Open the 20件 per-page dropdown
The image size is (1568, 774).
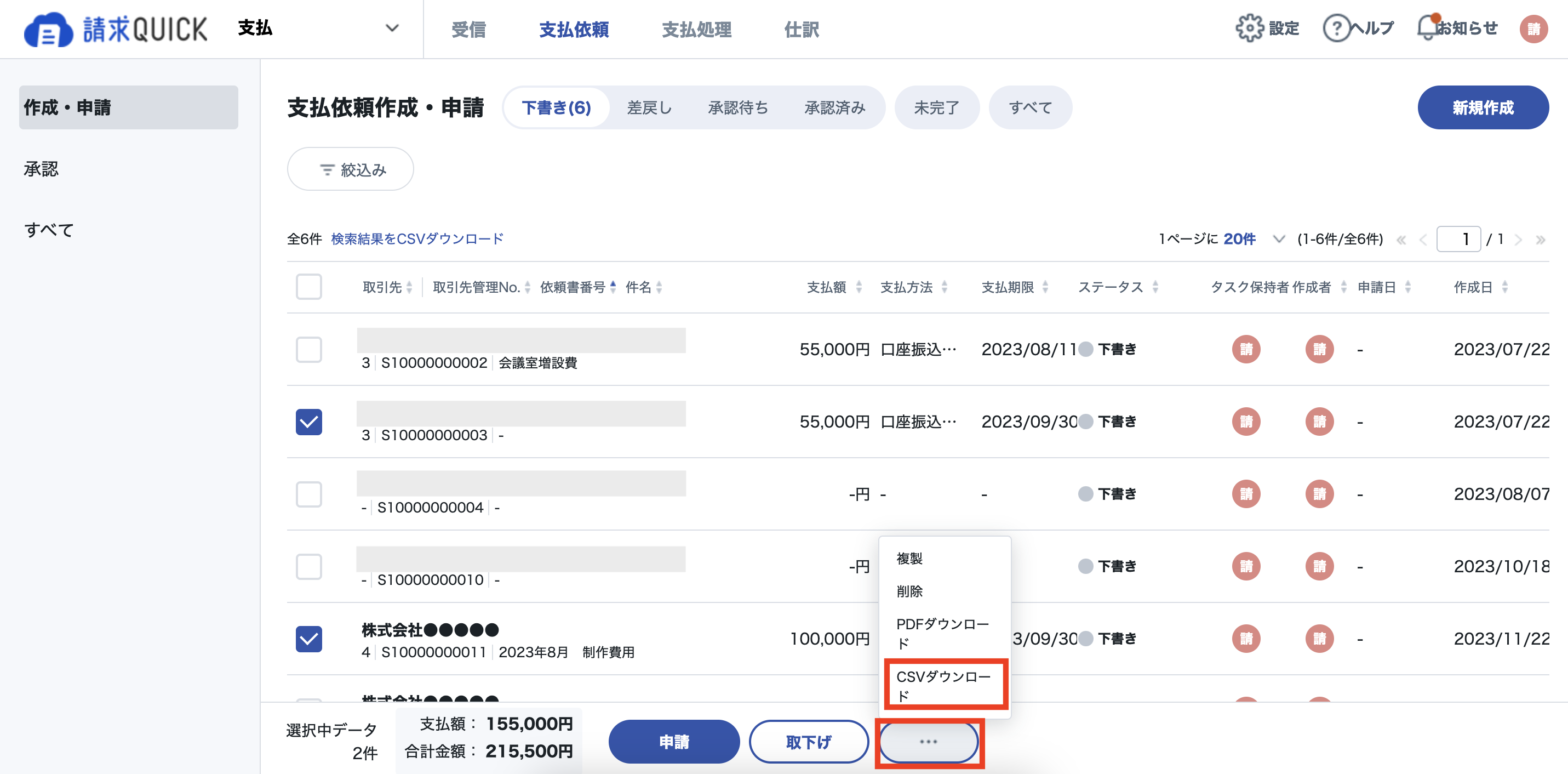tap(1254, 238)
